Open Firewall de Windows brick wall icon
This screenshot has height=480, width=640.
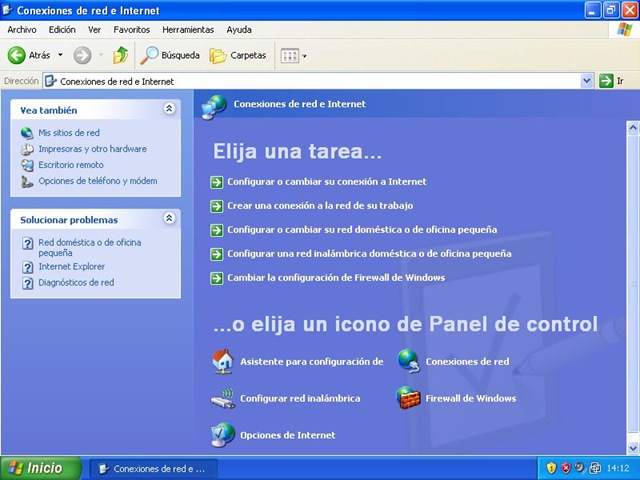pos(408,398)
